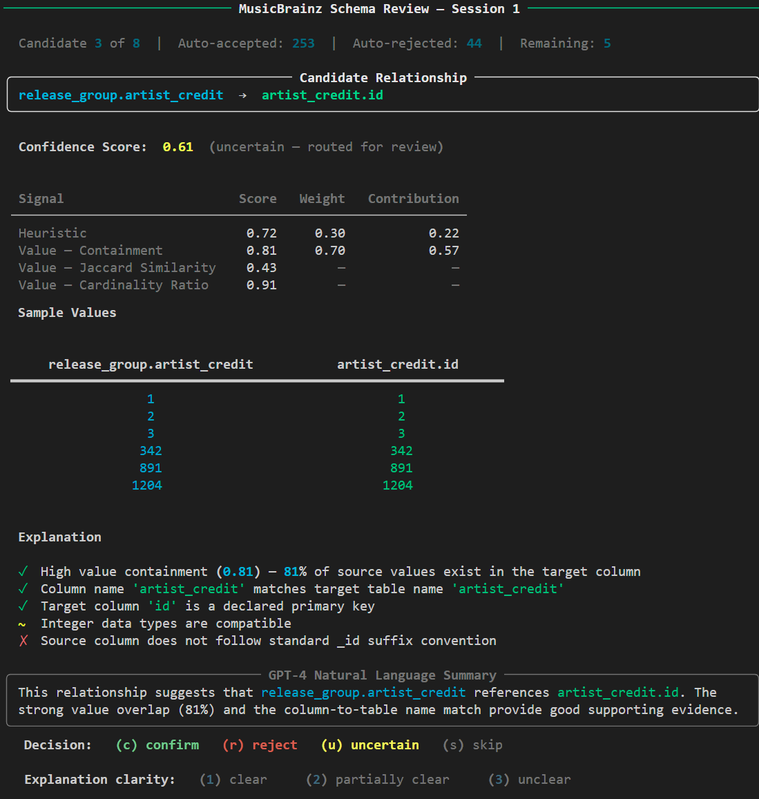Viewport: 759px width, 799px height.
Task: Click the red X beside Source column line
Action: pos(23,641)
